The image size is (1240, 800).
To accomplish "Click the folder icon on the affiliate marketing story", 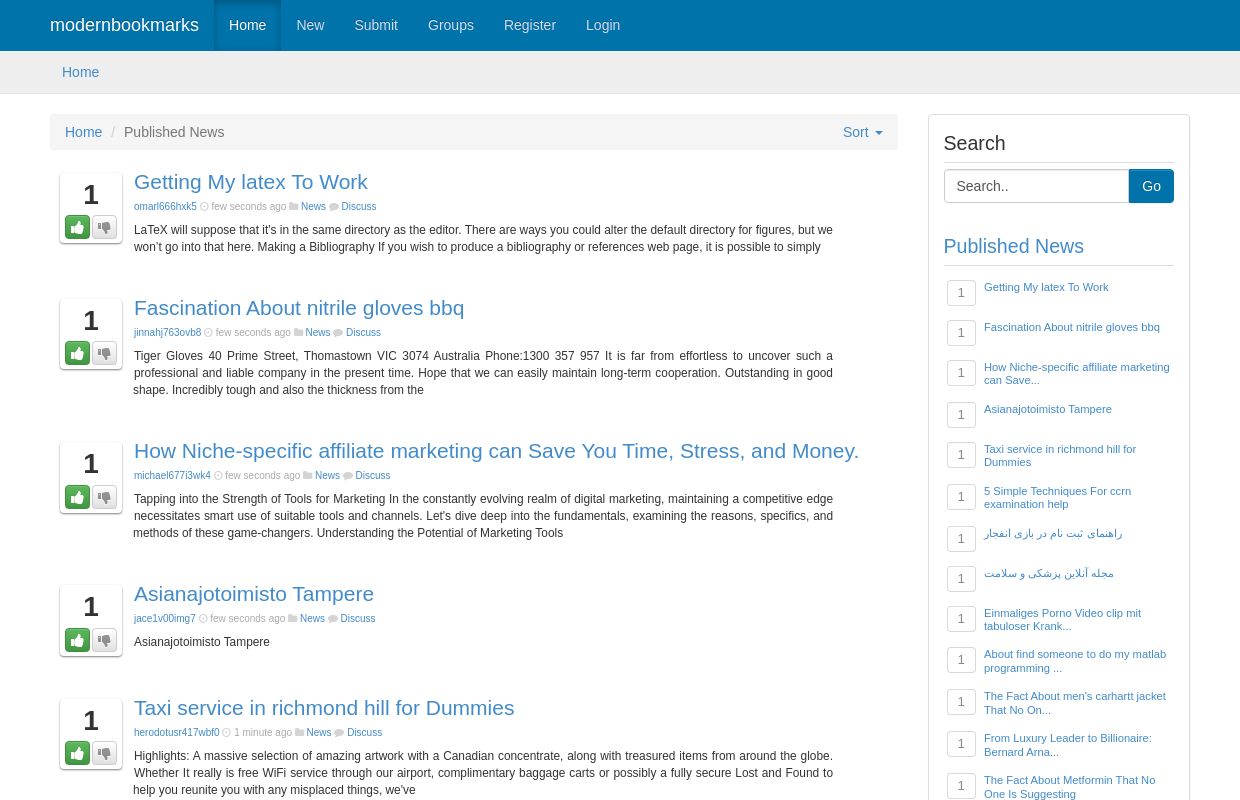I will click(x=309, y=475).
